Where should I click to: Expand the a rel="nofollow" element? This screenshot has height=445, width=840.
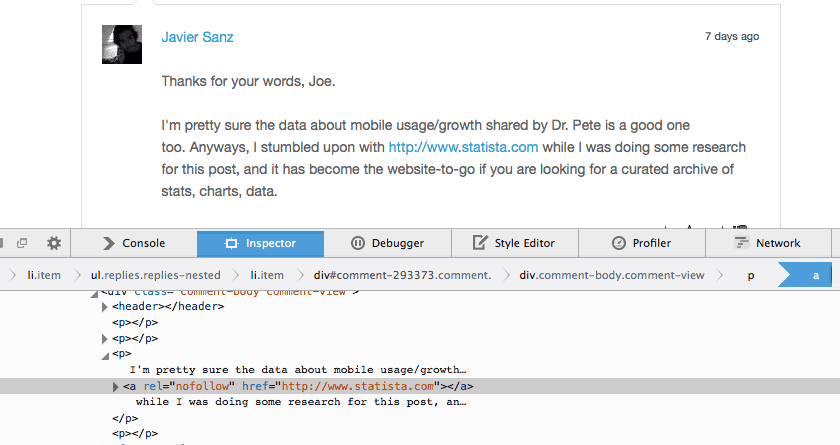click(115, 387)
